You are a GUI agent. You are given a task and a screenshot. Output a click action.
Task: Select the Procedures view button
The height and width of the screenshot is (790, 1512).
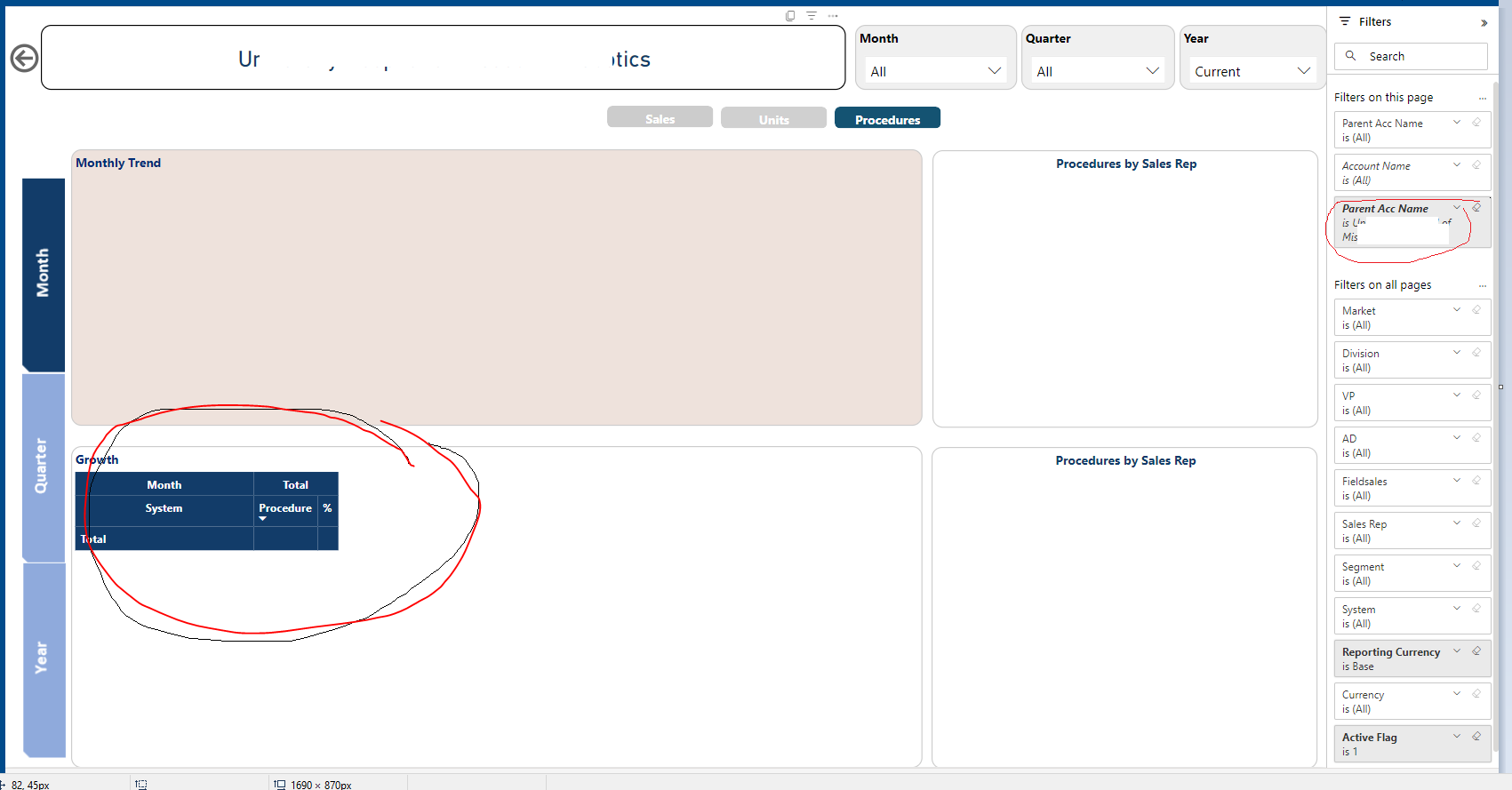point(887,118)
